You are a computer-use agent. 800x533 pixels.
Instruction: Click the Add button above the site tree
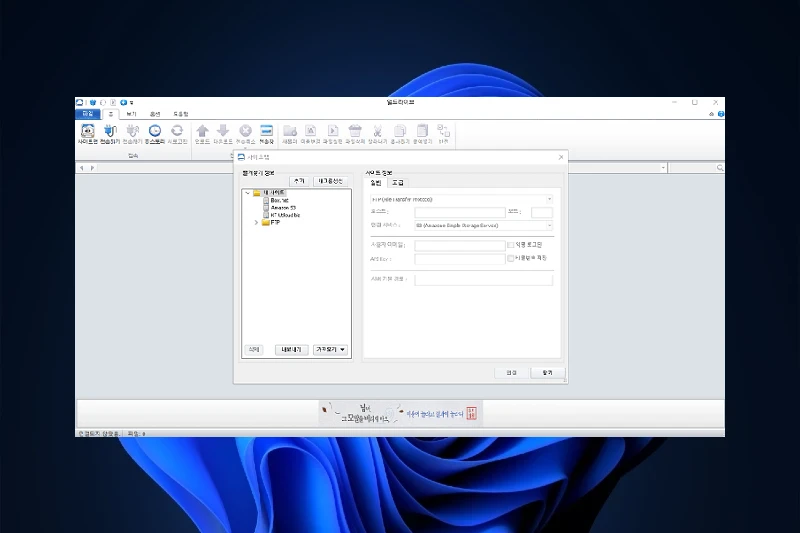(x=299, y=182)
